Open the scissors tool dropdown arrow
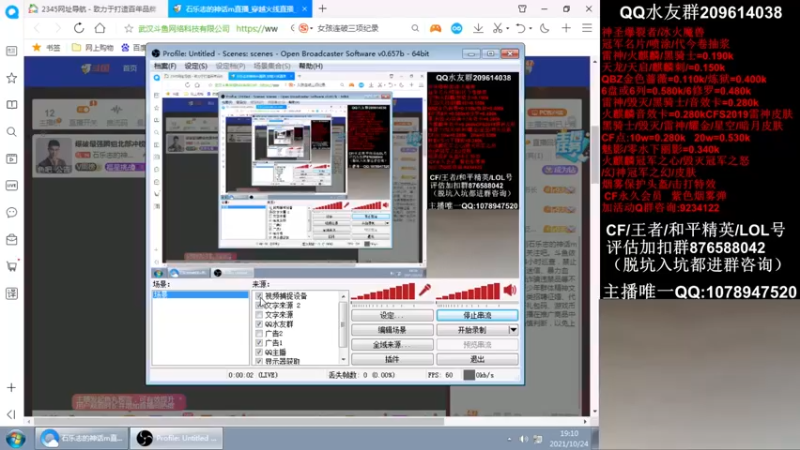 (x=508, y=29)
